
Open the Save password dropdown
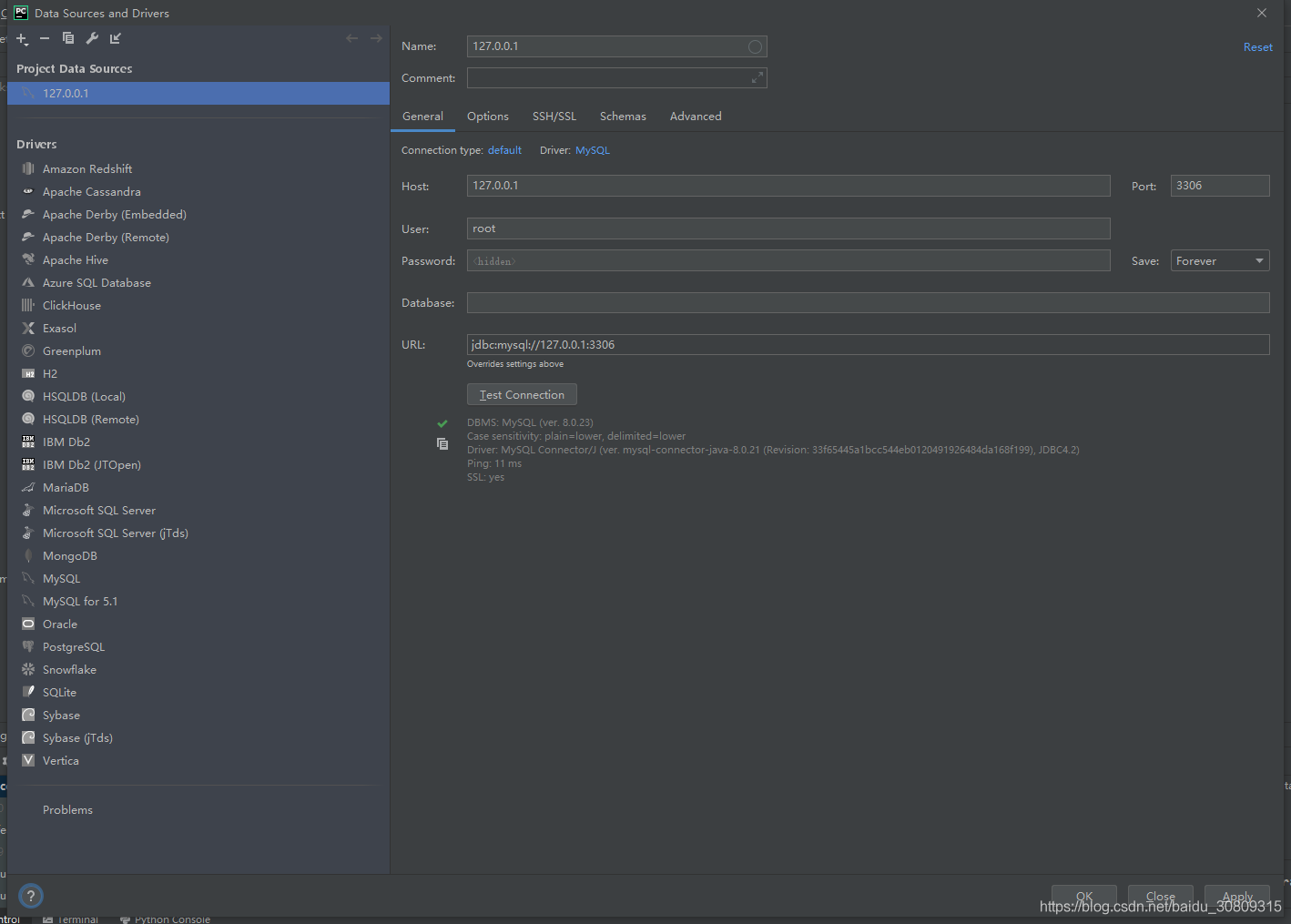click(1219, 261)
